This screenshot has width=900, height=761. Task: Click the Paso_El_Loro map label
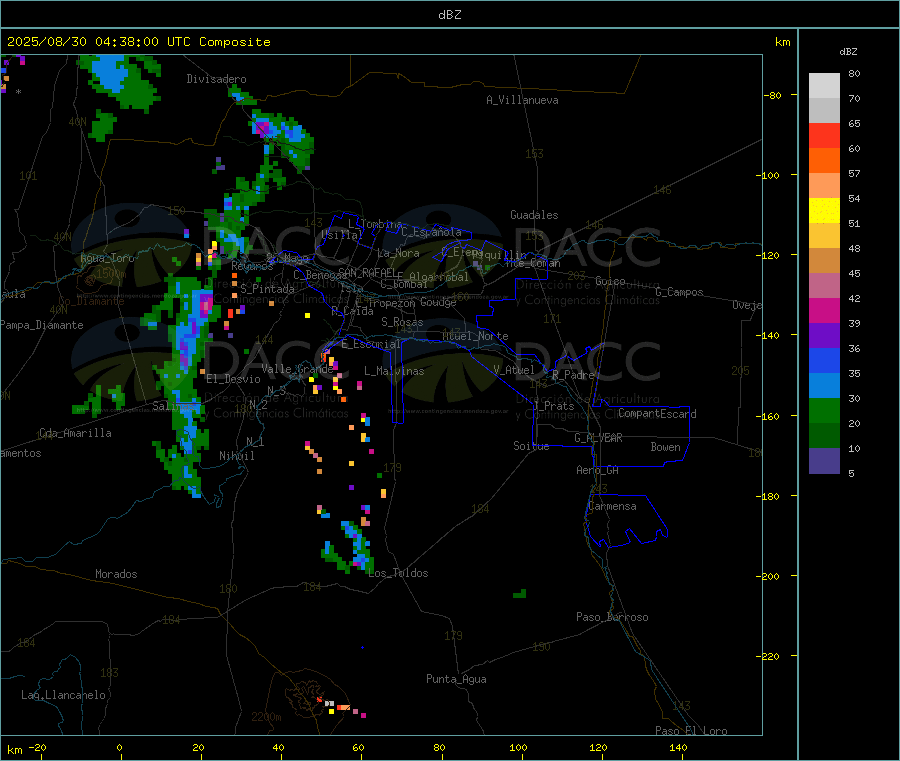tap(692, 731)
